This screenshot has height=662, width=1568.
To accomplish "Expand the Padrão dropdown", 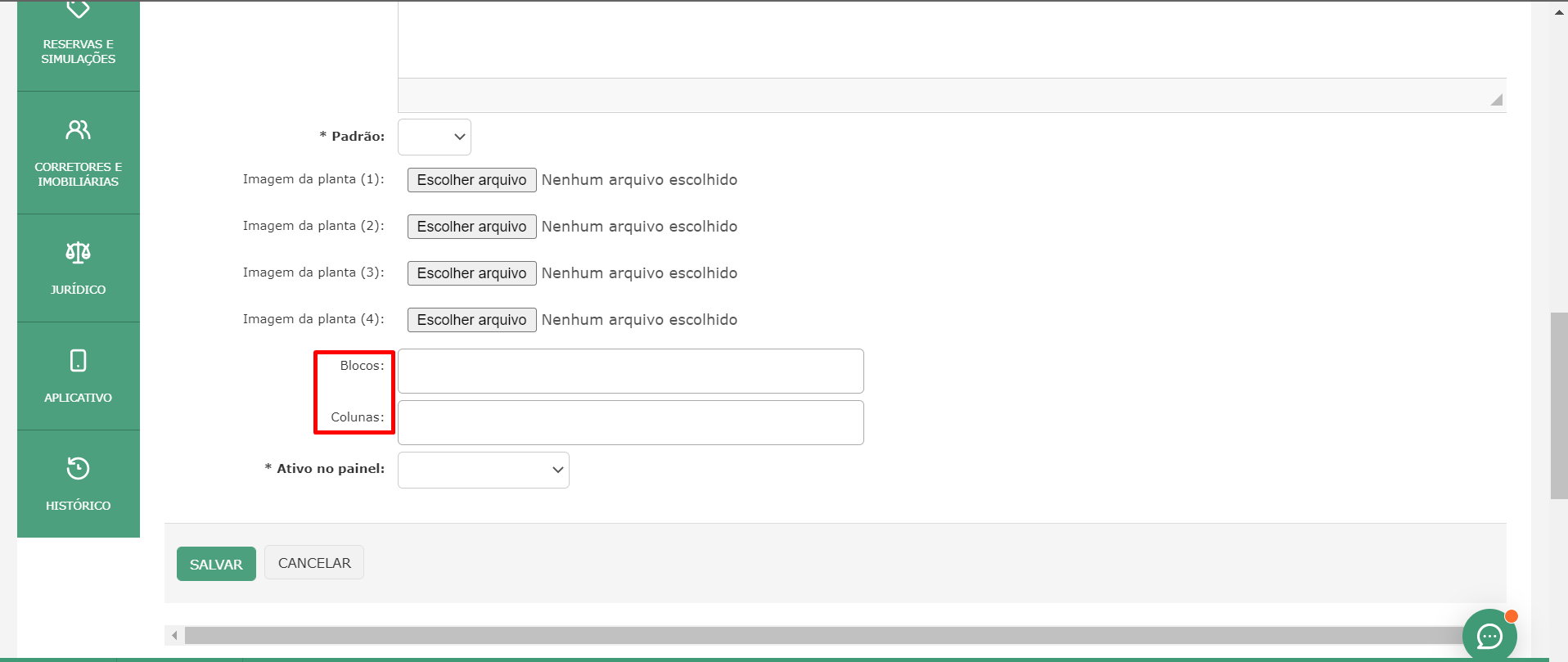I will tap(435, 137).
